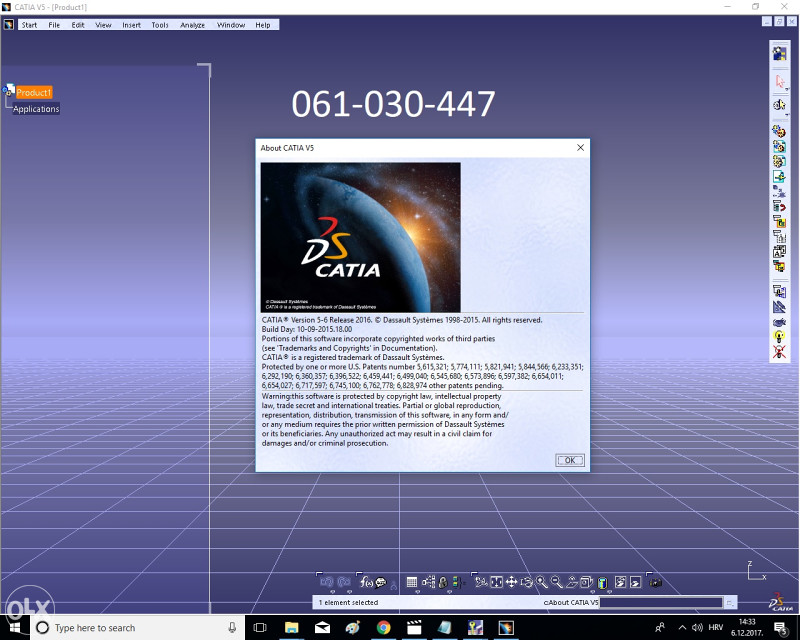
Task: Open the Manage Representations tool
Action: click(x=779, y=266)
